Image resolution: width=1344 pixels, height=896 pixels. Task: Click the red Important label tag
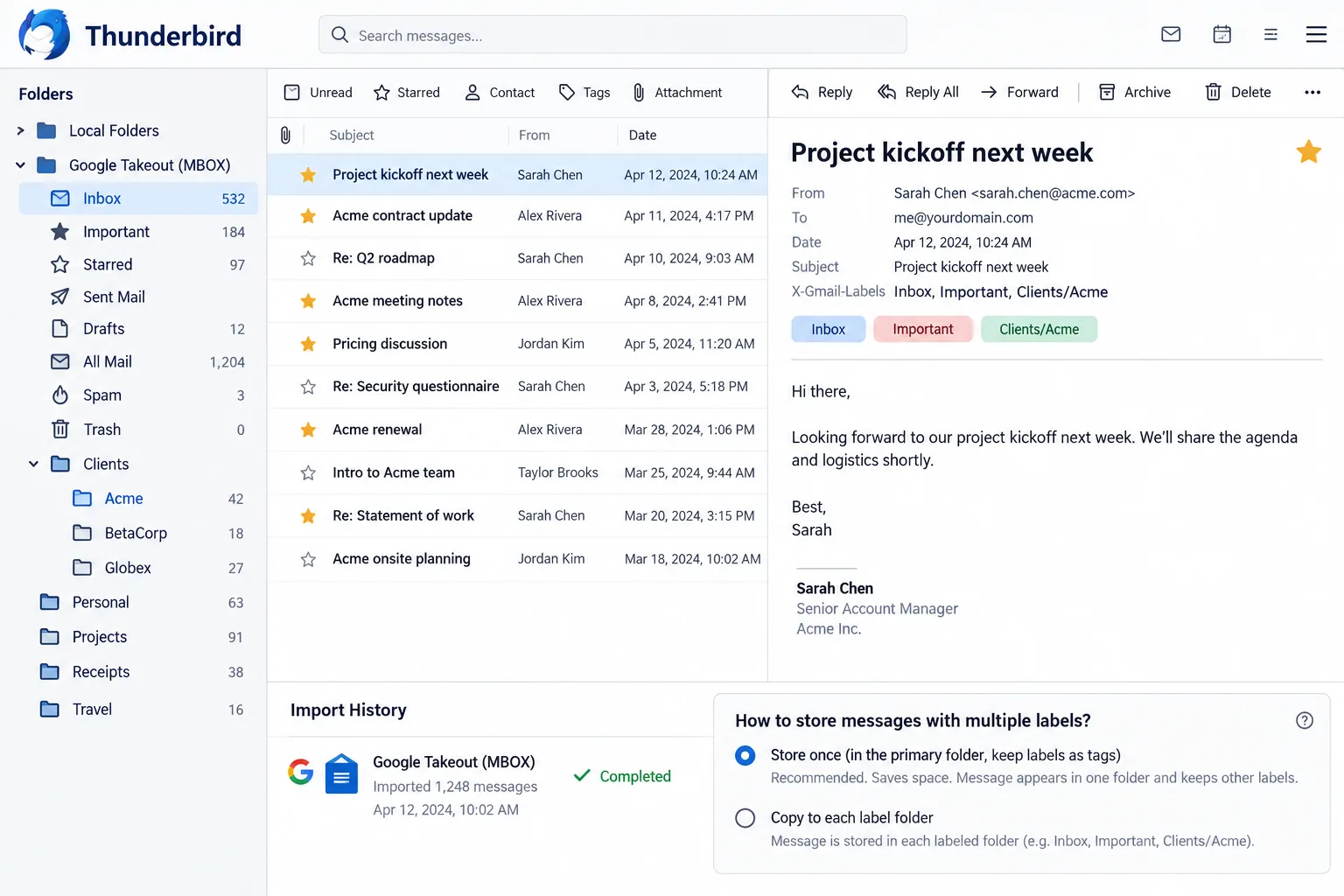tap(923, 329)
